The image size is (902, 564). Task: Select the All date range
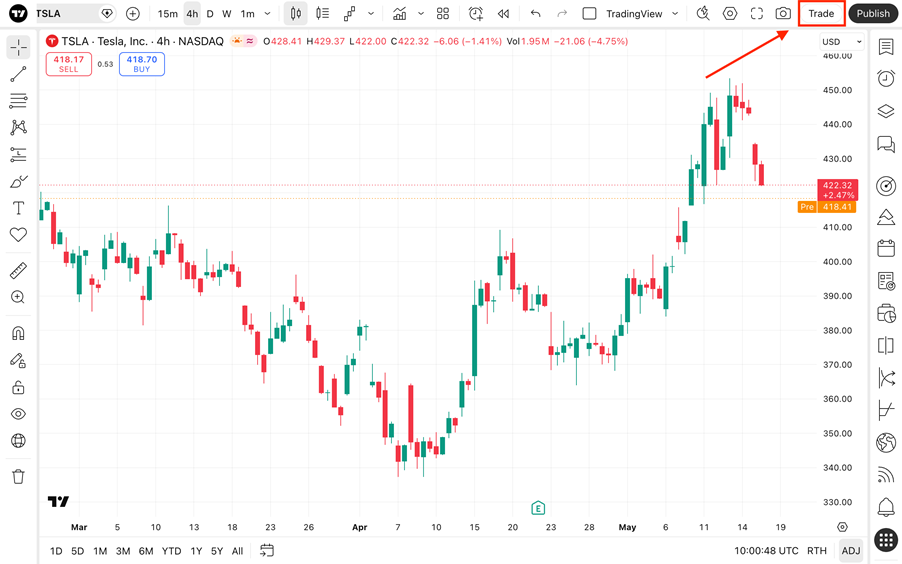(x=238, y=551)
